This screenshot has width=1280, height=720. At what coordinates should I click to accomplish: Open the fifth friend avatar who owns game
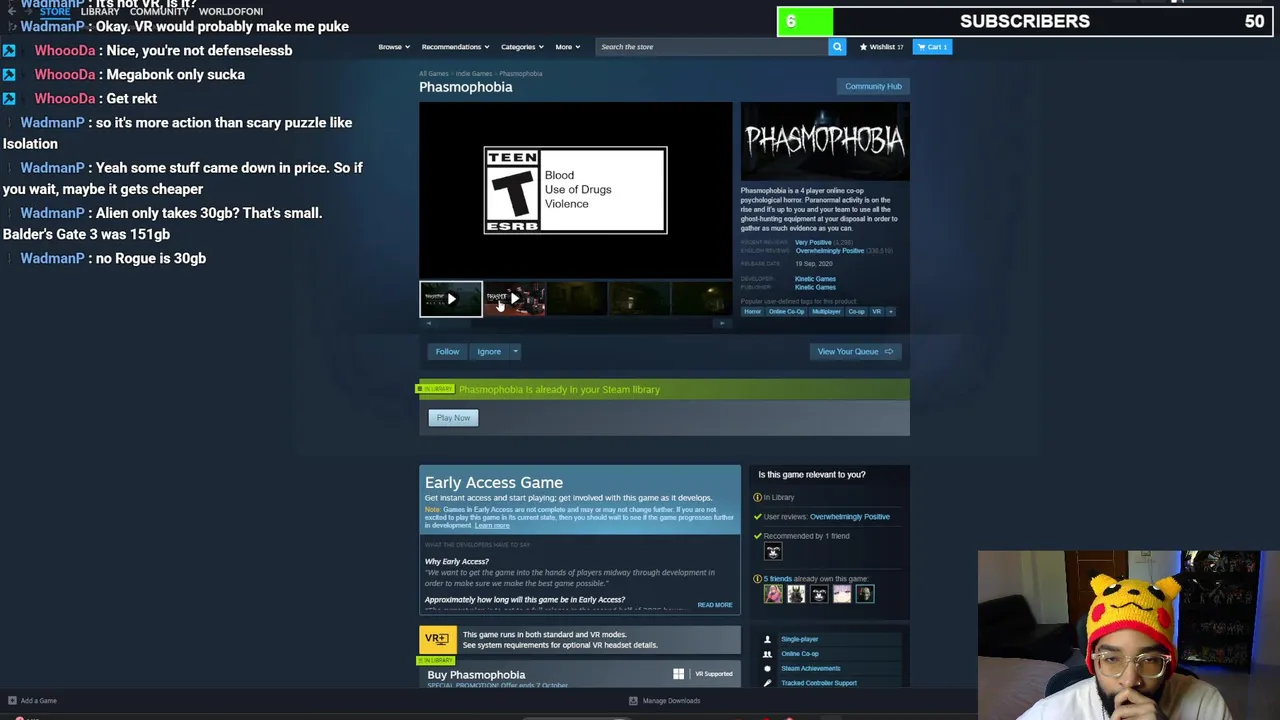tap(865, 594)
